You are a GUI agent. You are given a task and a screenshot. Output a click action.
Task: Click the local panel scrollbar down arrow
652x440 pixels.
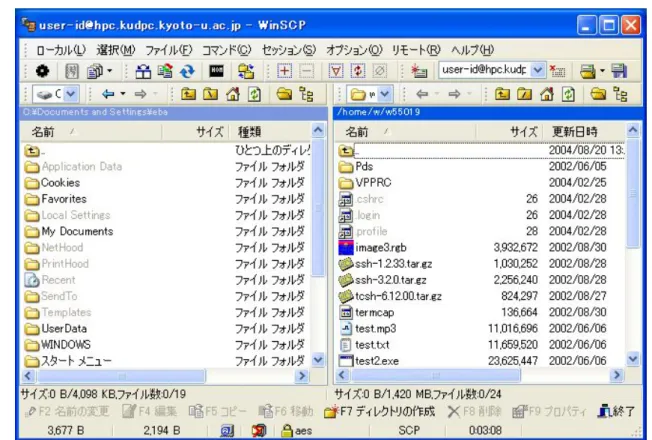pyautogui.click(x=318, y=359)
